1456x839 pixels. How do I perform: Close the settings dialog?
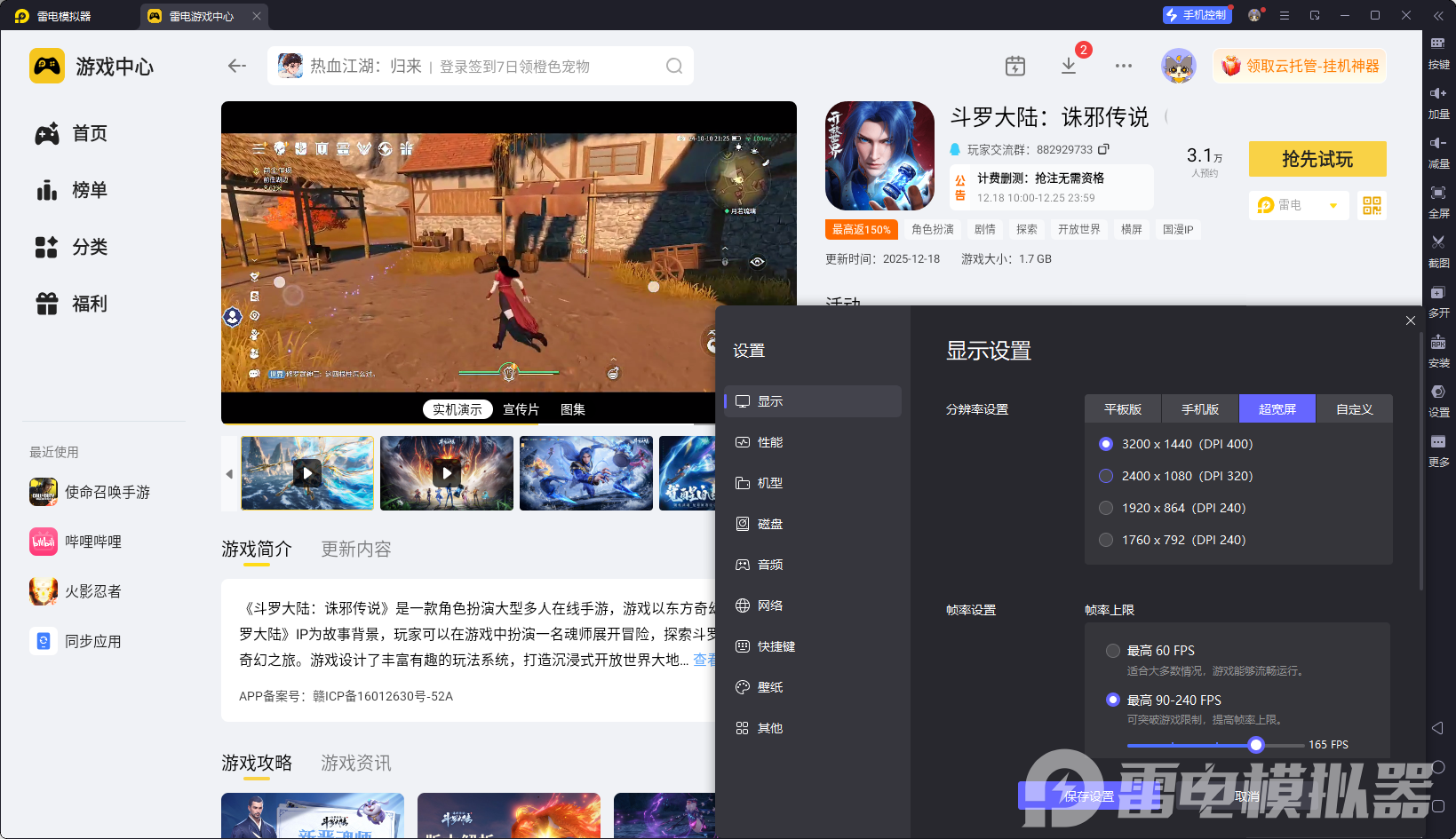pos(1411,321)
